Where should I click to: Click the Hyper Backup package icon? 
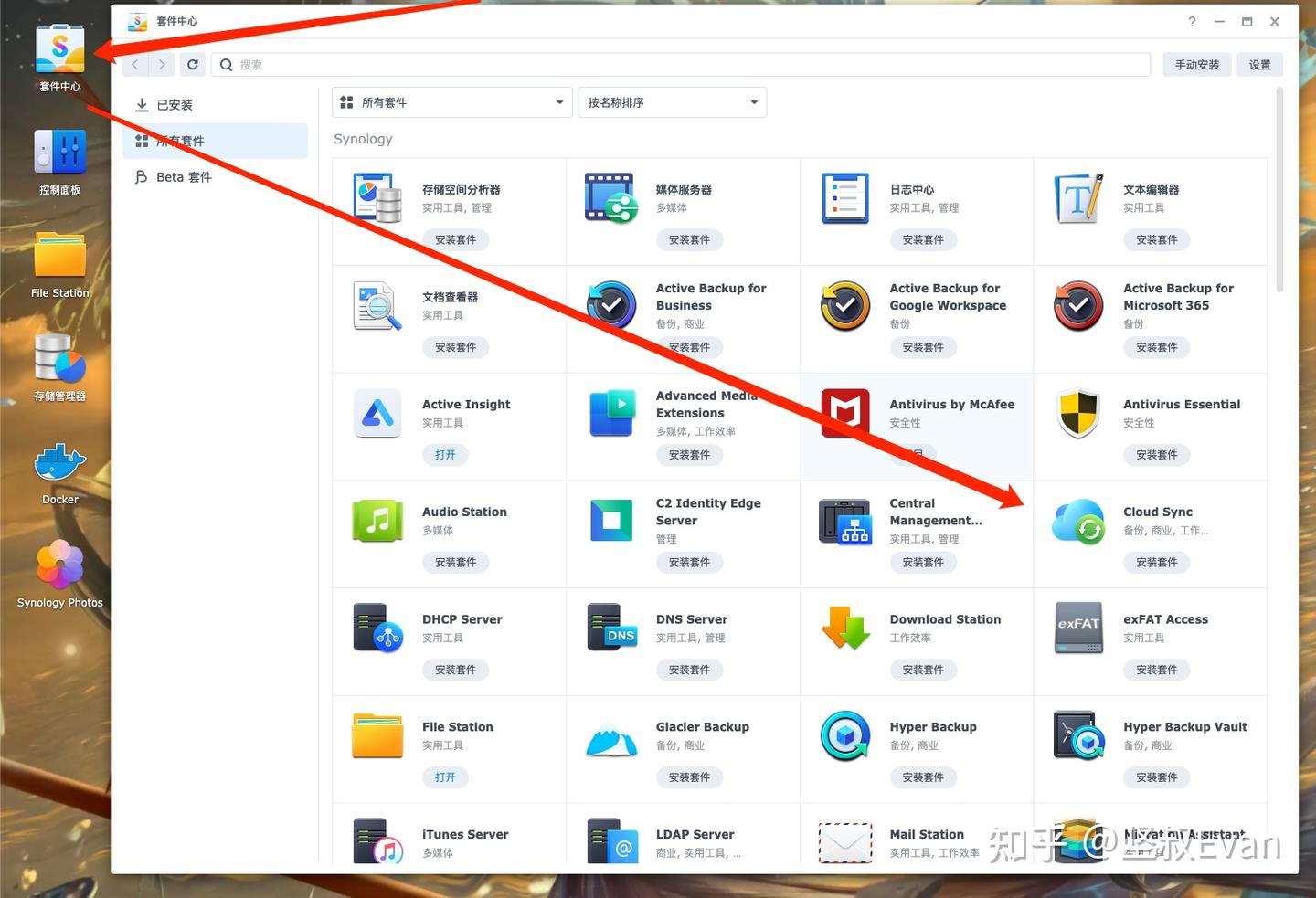[x=845, y=735]
